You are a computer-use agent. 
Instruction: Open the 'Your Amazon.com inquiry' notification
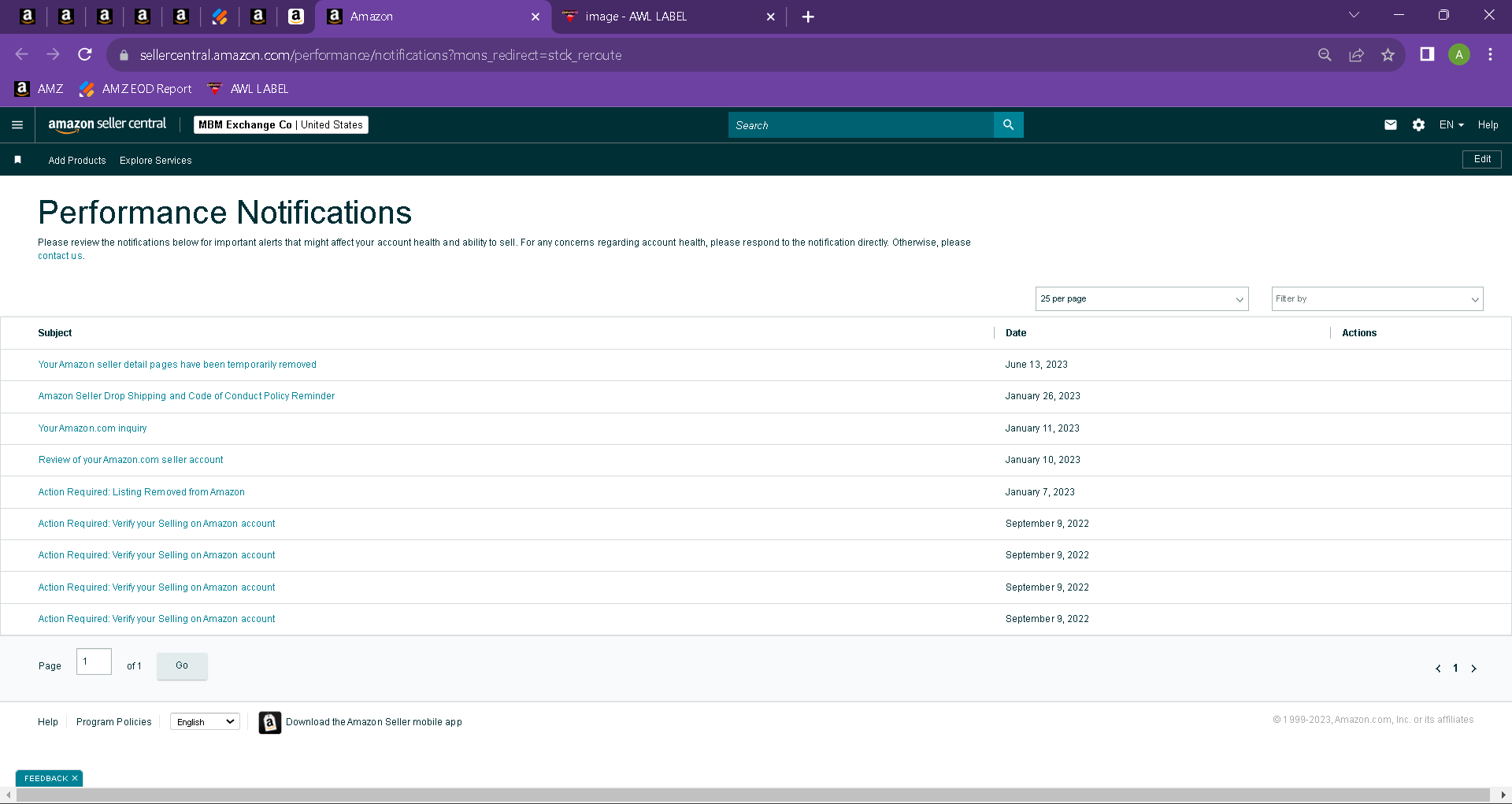point(92,428)
